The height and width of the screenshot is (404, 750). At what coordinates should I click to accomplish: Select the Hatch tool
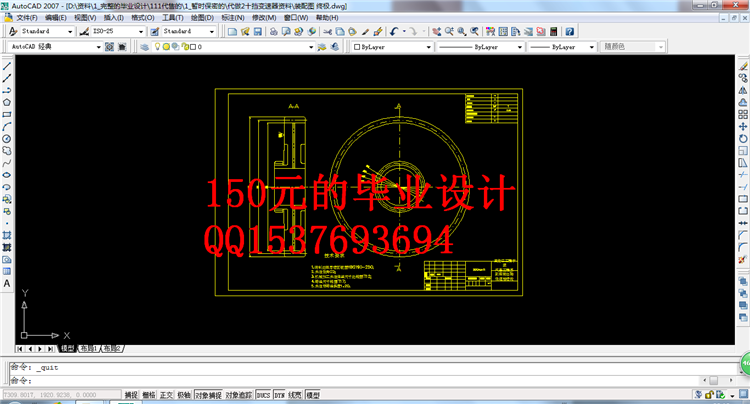pyautogui.click(x=7, y=235)
